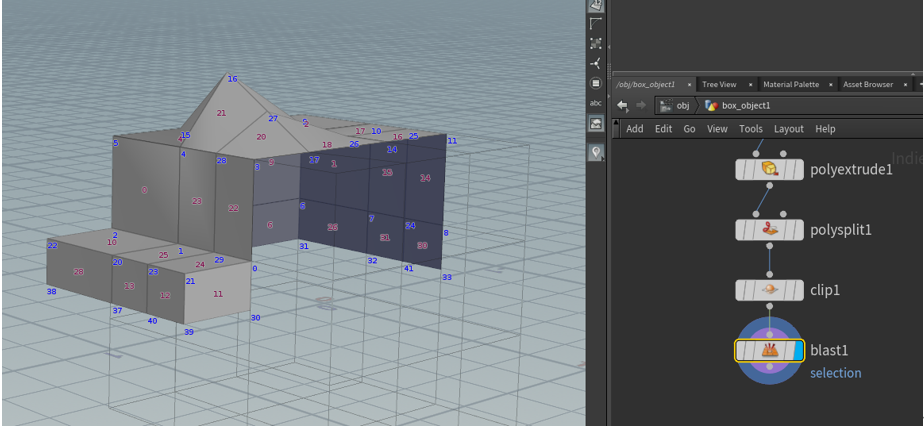Click the back arrow in network path bar
This screenshot has width=924, height=431.
click(622, 106)
